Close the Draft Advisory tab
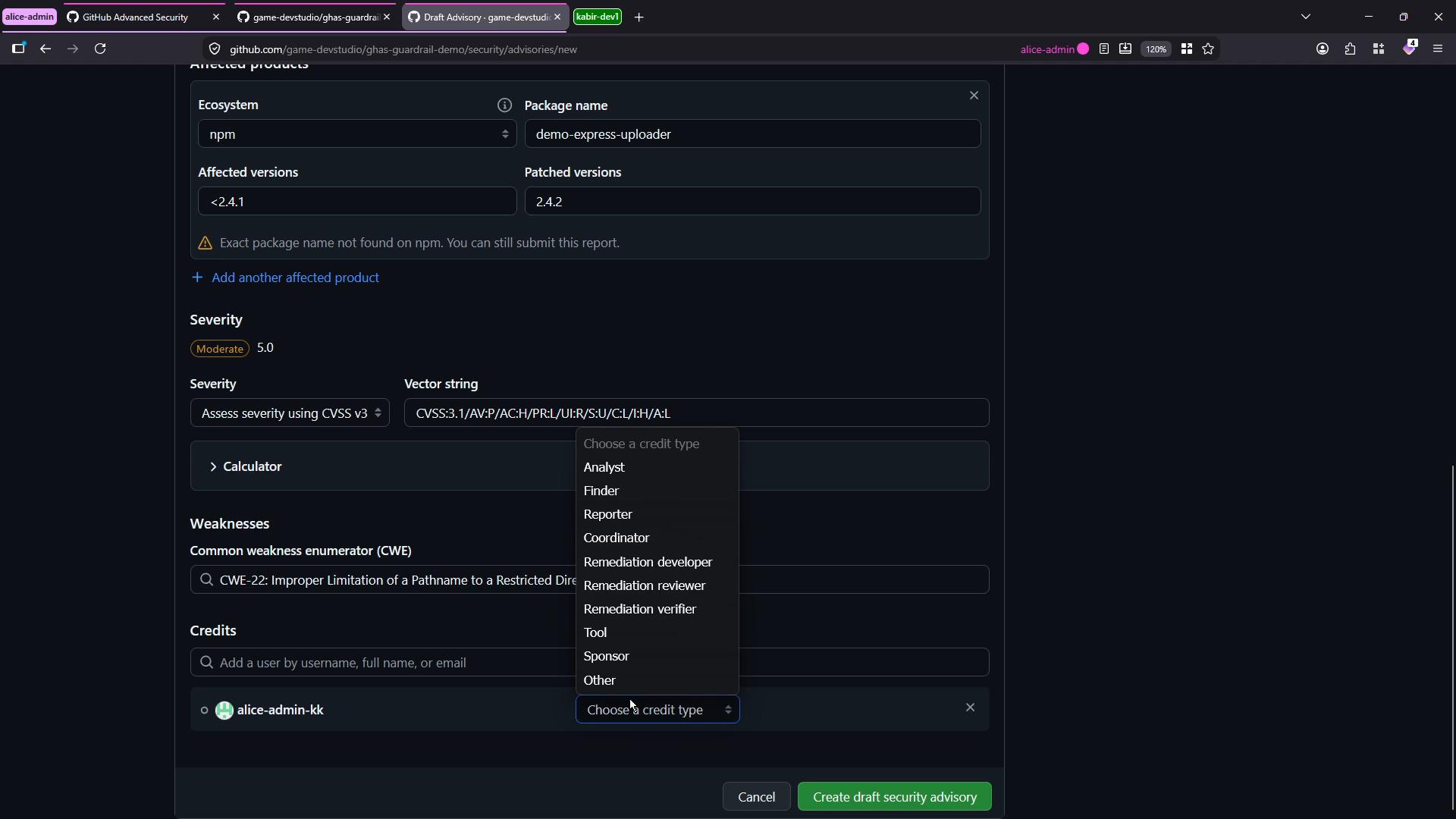The image size is (1456, 819). click(557, 17)
